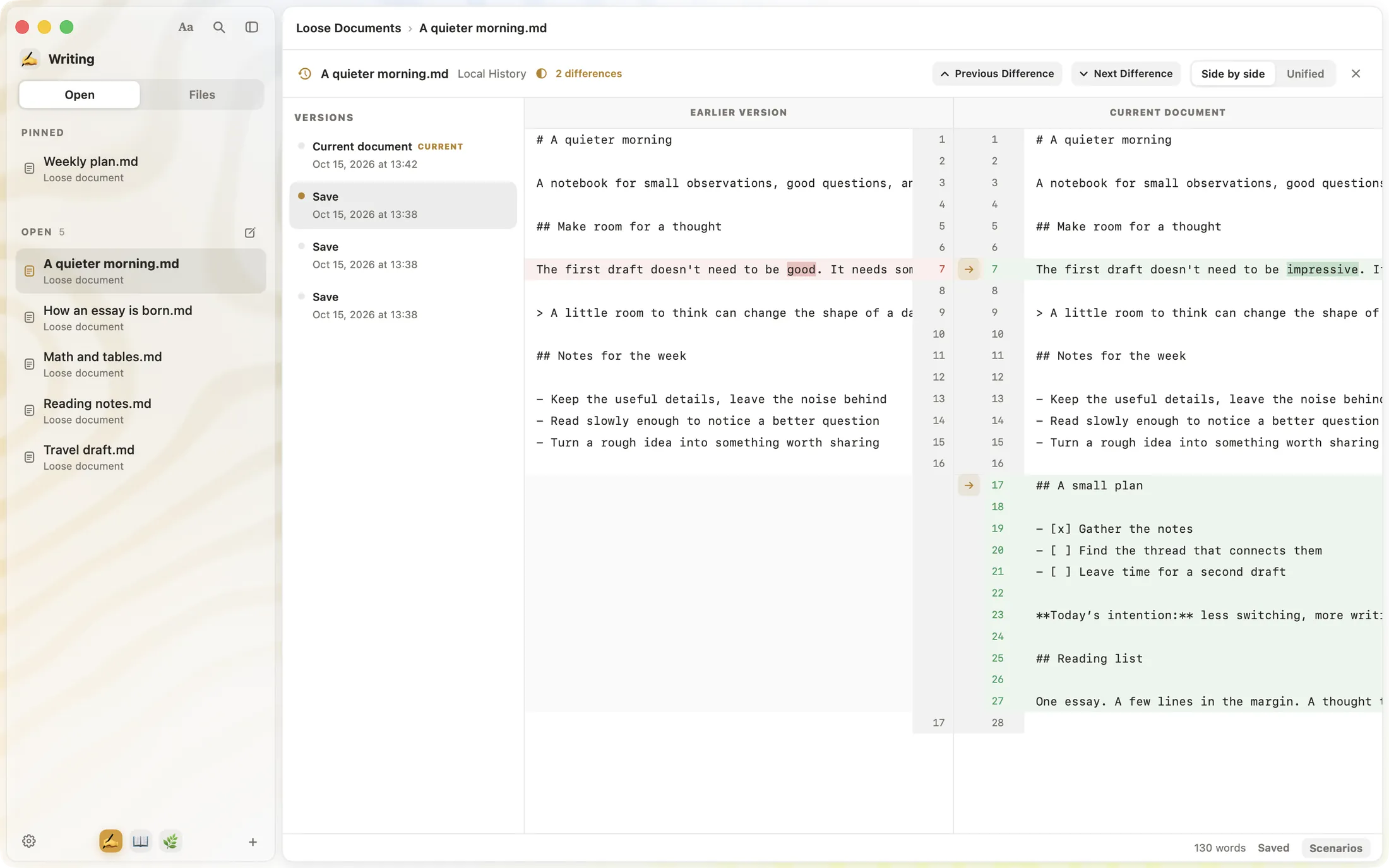Select the highlighted Save version at 13:38
The height and width of the screenshot is (868, 1389).
(x=403, y=205)
